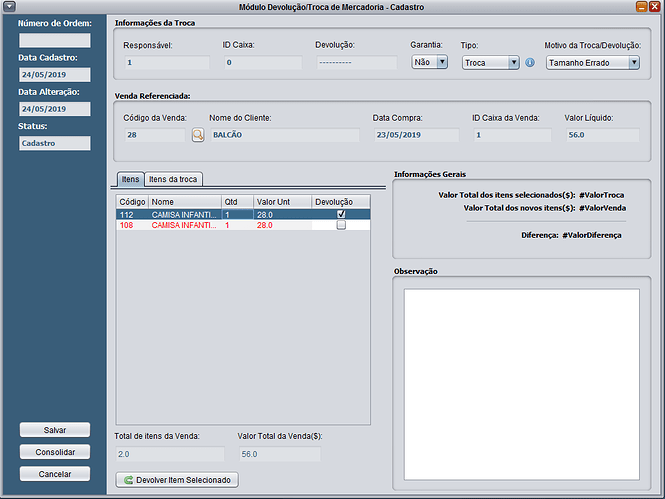Image resolution: width=665 pixels, height=499 pixels.
Task: Click the #ValorTroca value text
Action: click(x=601, y=195)
